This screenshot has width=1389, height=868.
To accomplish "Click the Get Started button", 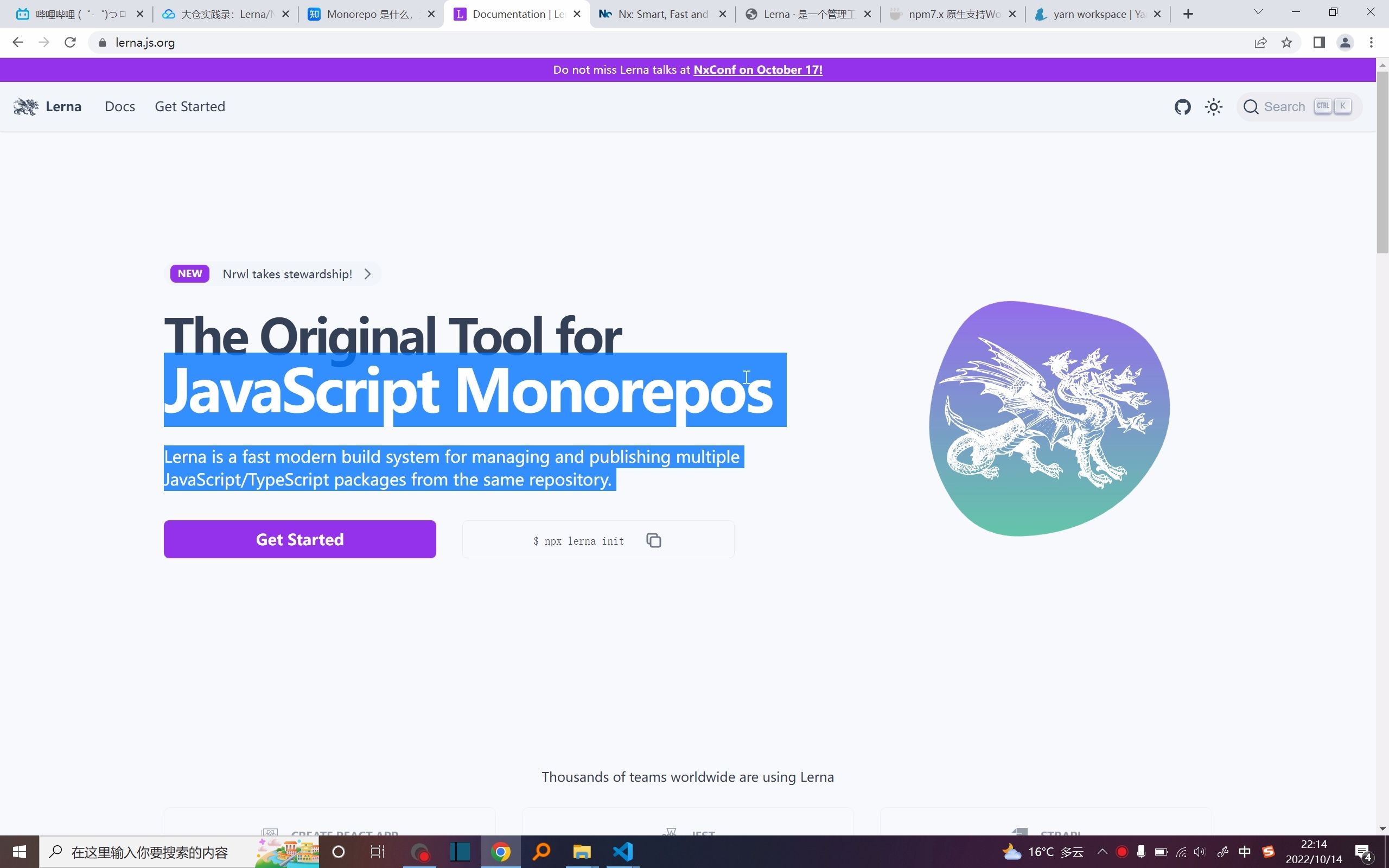I will point(300,539).
